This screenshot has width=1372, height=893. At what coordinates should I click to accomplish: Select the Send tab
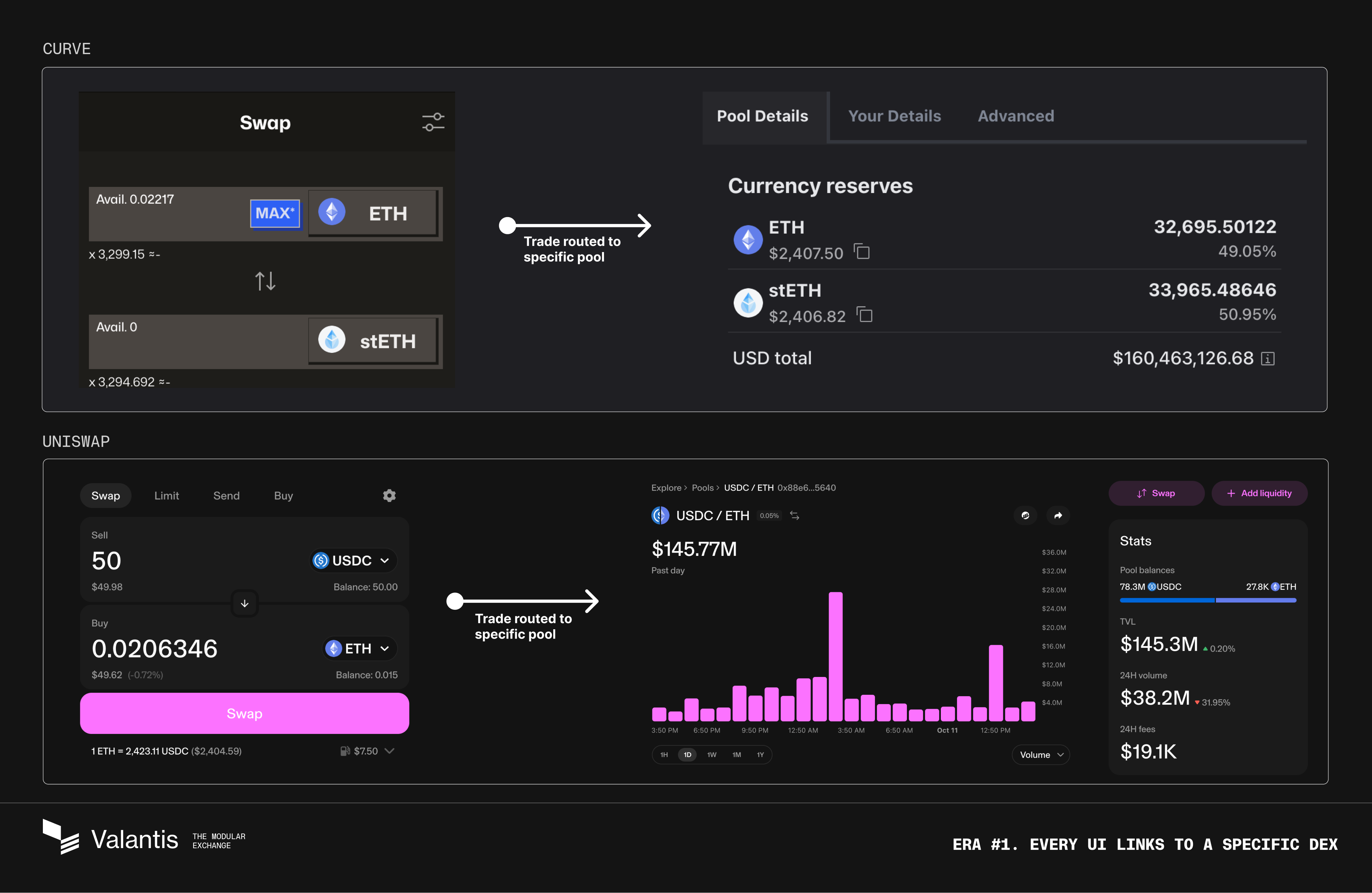point(226,496)
